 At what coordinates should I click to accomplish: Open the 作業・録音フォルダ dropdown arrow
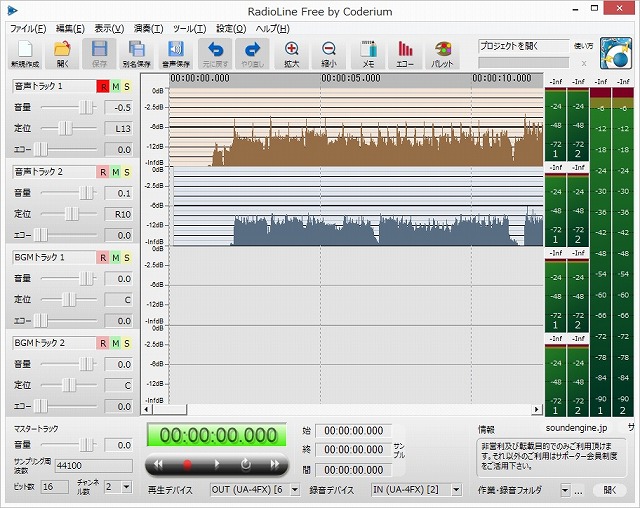[x=565, y=490]
